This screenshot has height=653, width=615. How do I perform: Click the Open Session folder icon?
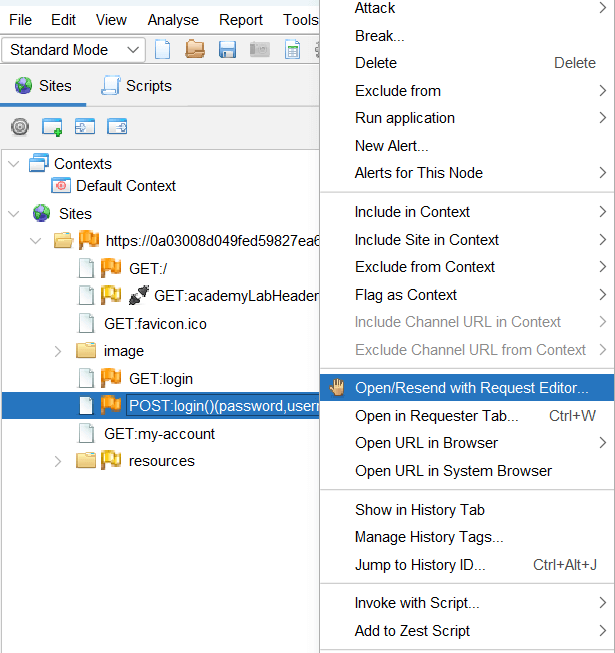195,50
